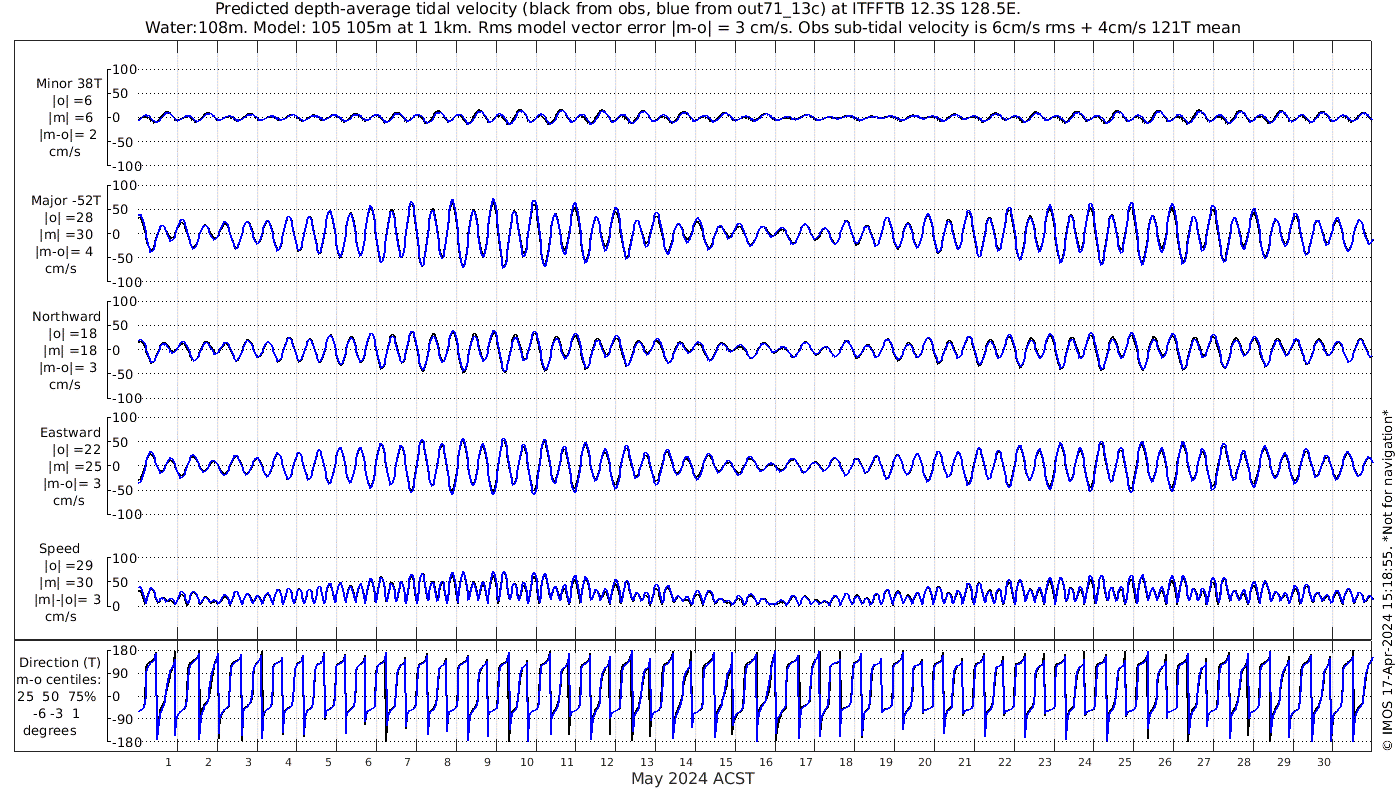Click the 180 tick on Direction axis

click(x=123, y=651)
